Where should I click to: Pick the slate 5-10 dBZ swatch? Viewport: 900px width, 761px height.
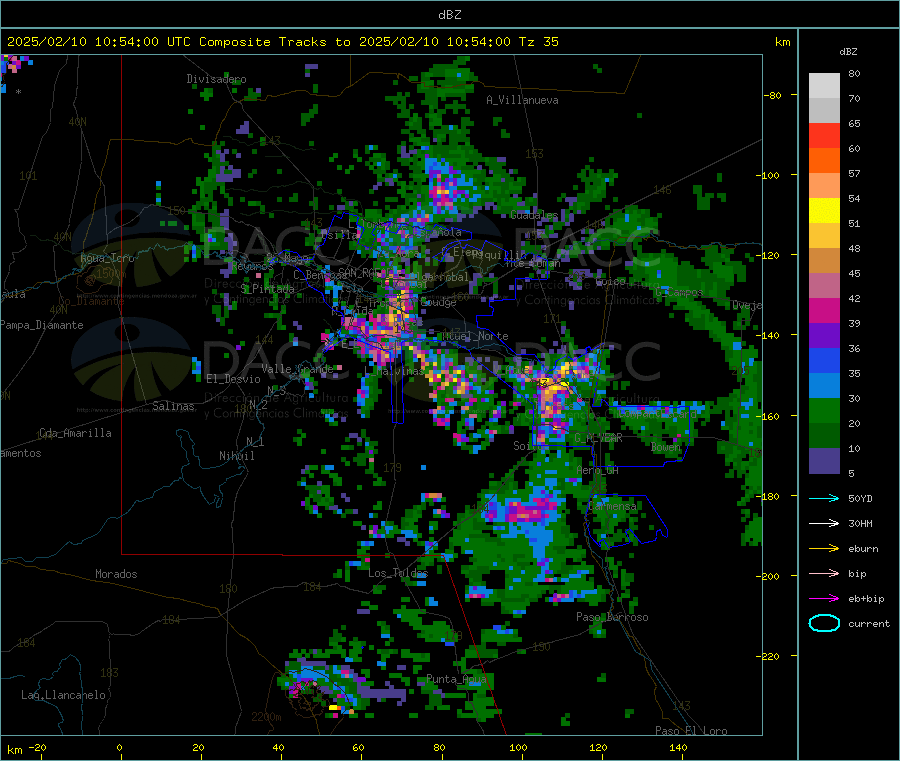pyautogui.click(x=824, y=461)
